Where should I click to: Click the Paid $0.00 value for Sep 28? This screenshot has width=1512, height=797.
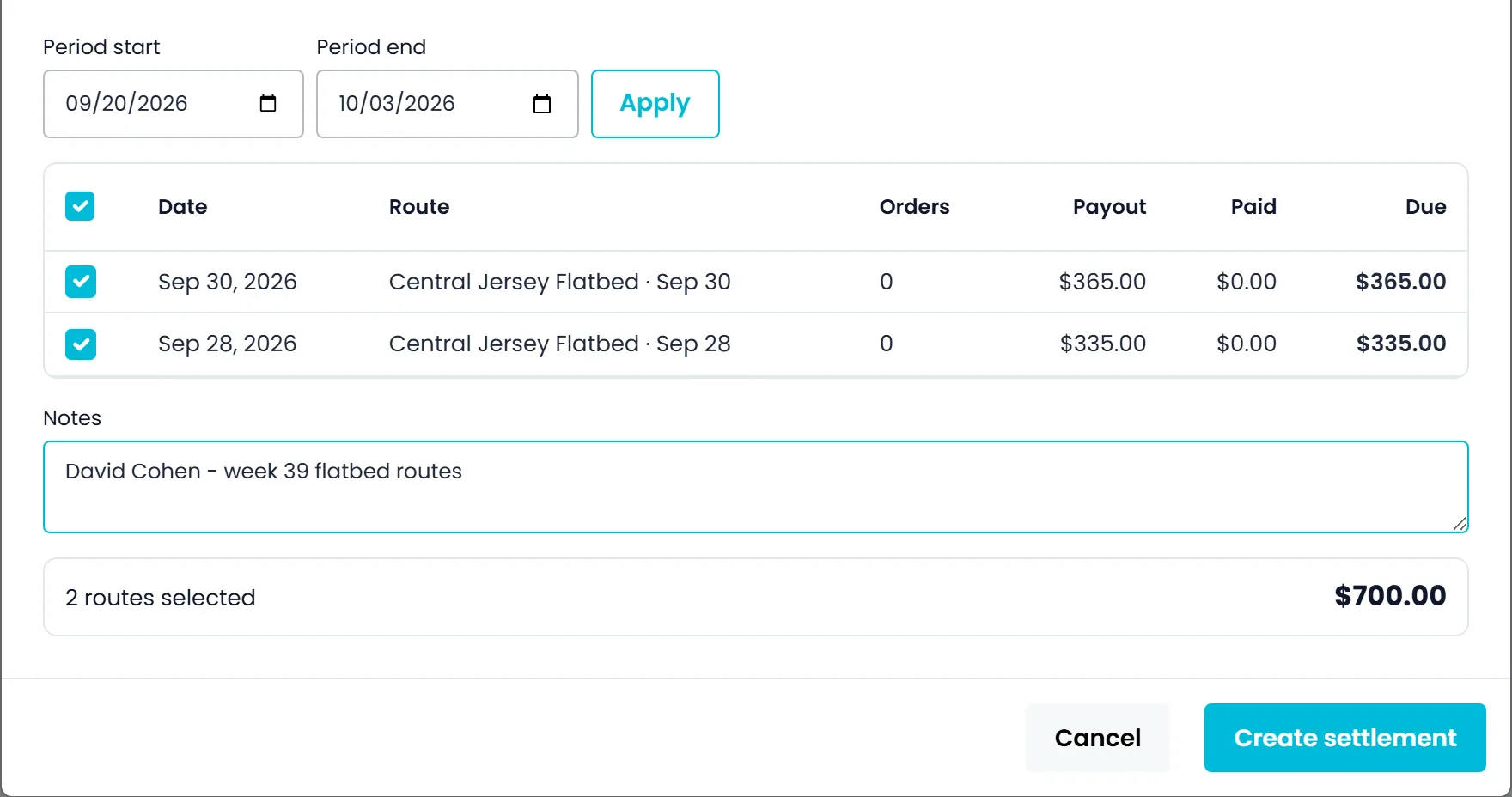1247,344
